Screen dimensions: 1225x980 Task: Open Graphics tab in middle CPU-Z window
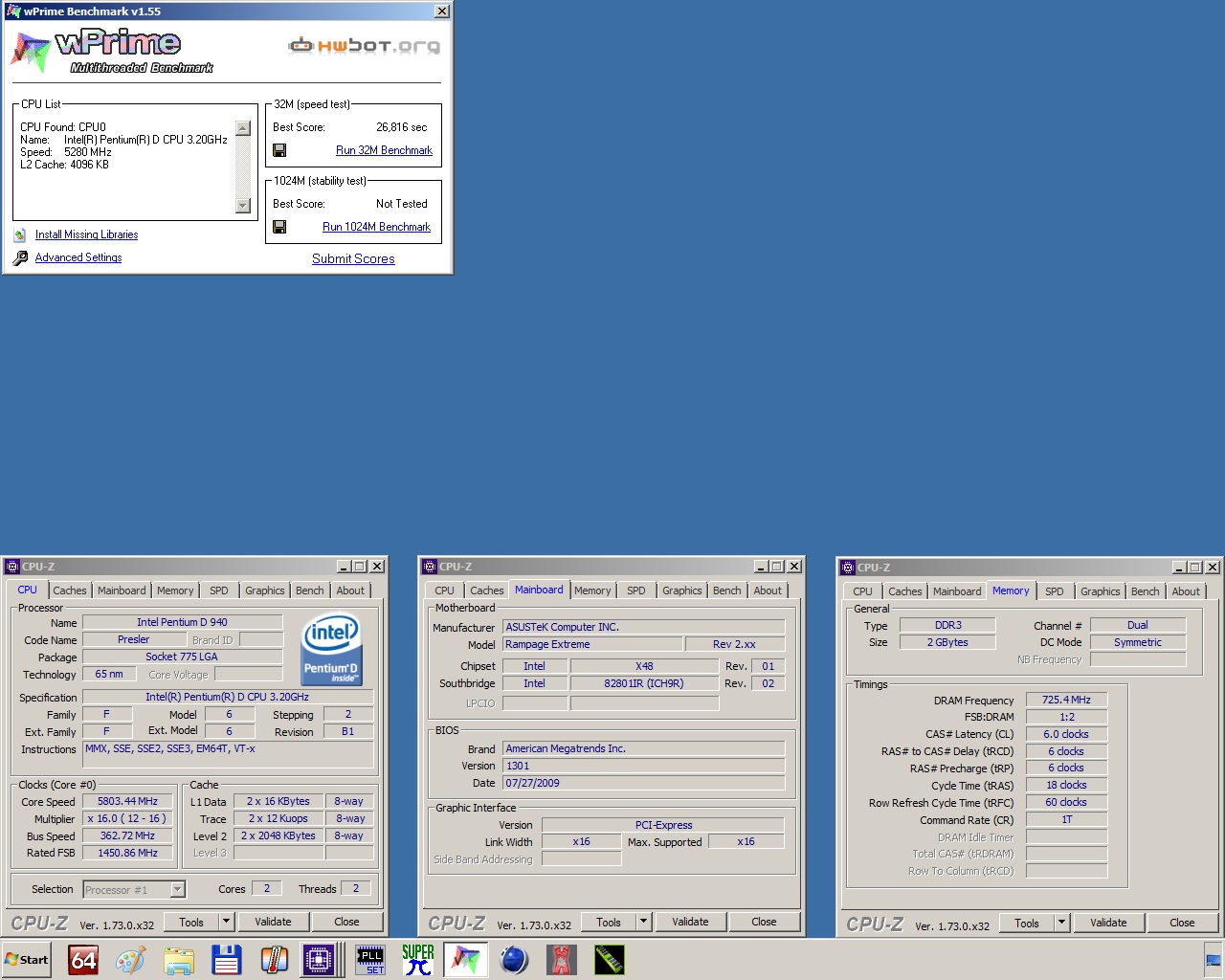(681, 590)
